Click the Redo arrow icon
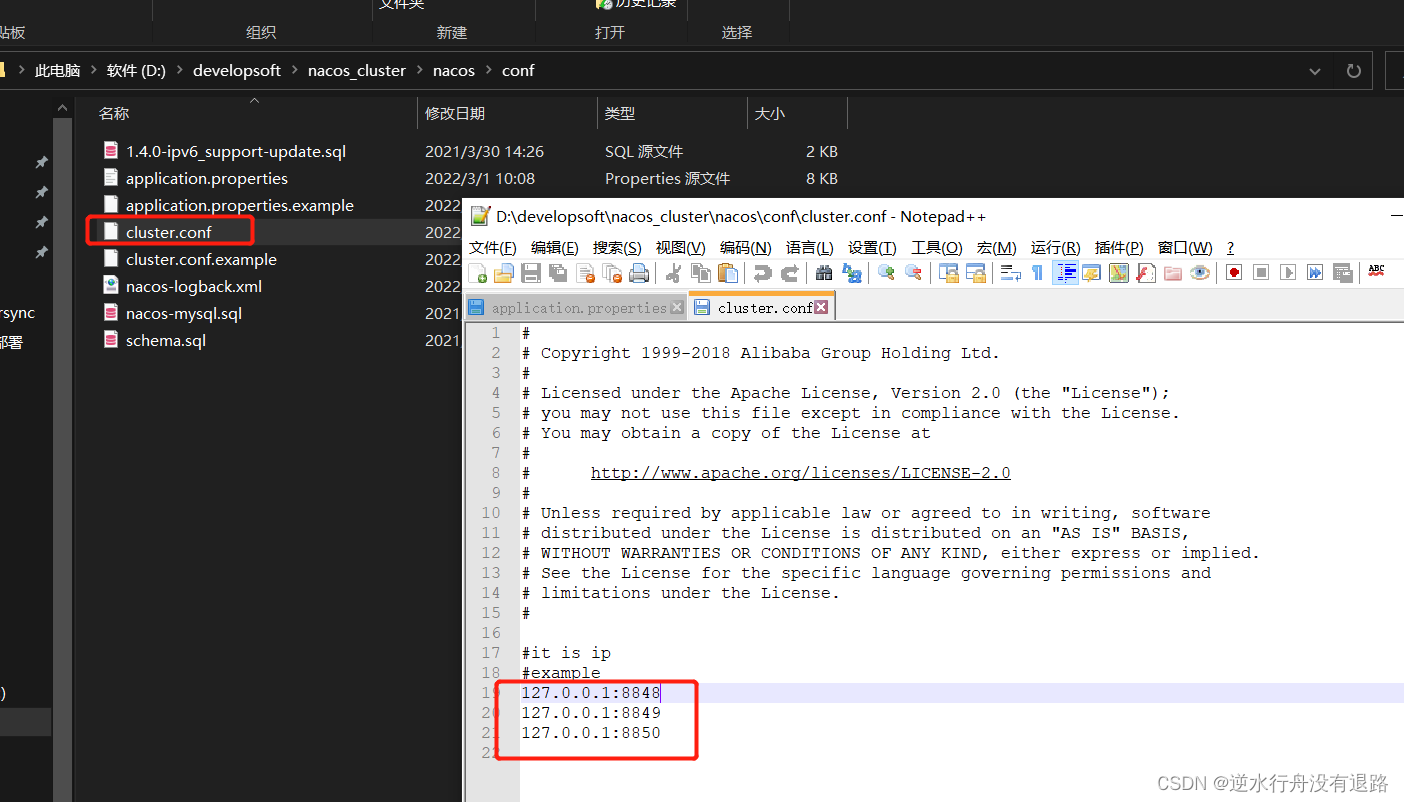The image size is (1404, 802). (x=789, y=272)
